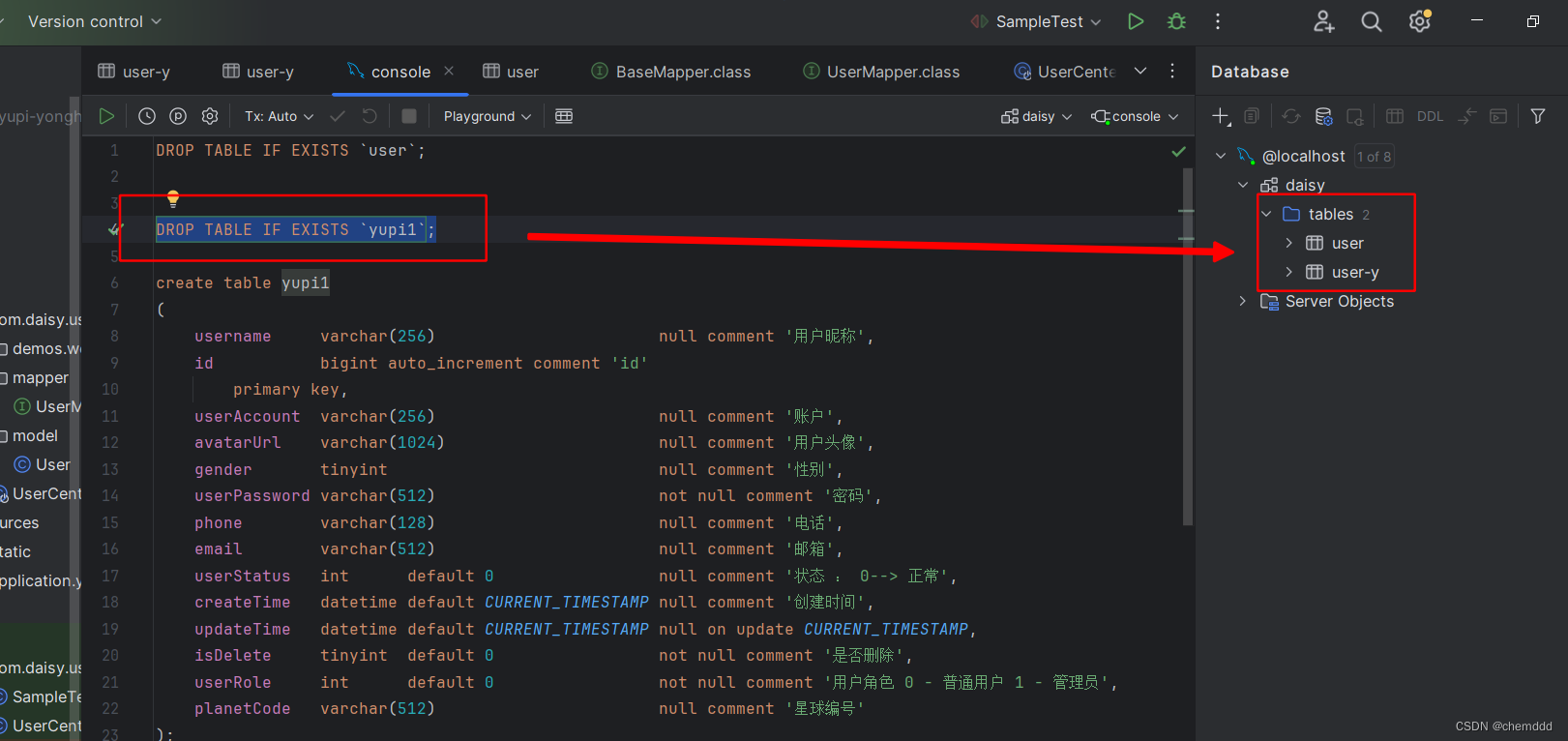Click line number 8 in the gutter
Image resolution: width=1568 pixels, height=741 pixels.
114,336
